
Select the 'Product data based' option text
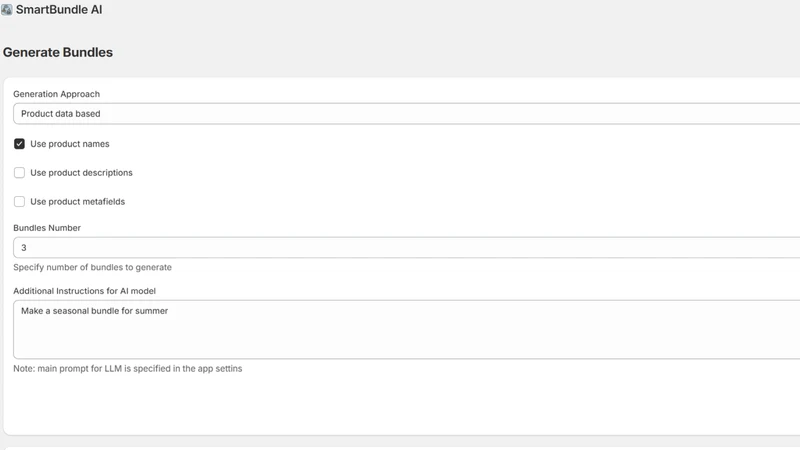click(x=61, y=114)
